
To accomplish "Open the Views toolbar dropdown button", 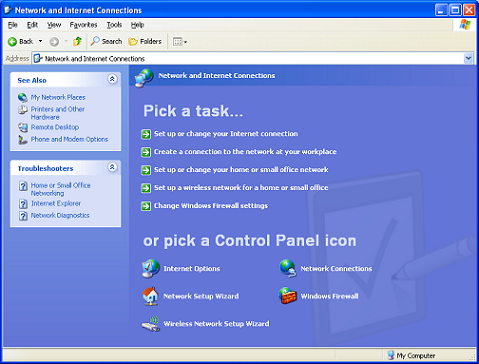I will (x=180, y=42).
